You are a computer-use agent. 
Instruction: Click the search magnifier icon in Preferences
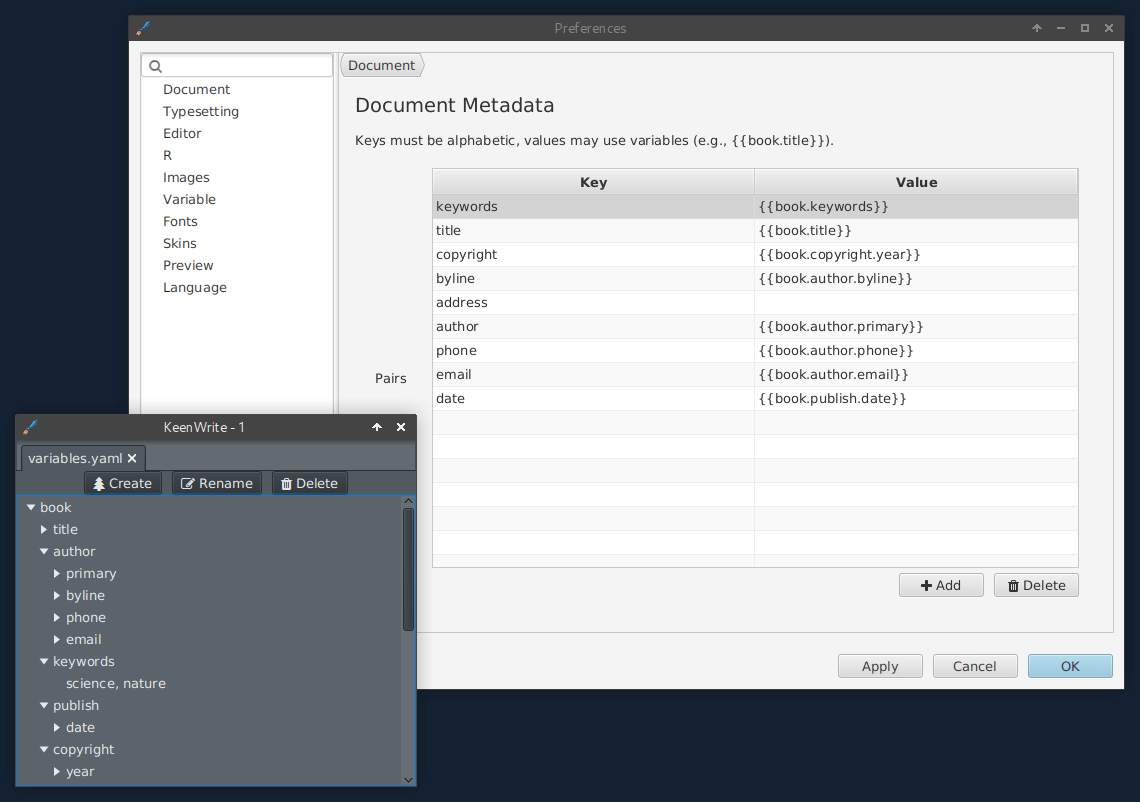tap(155, 67)
